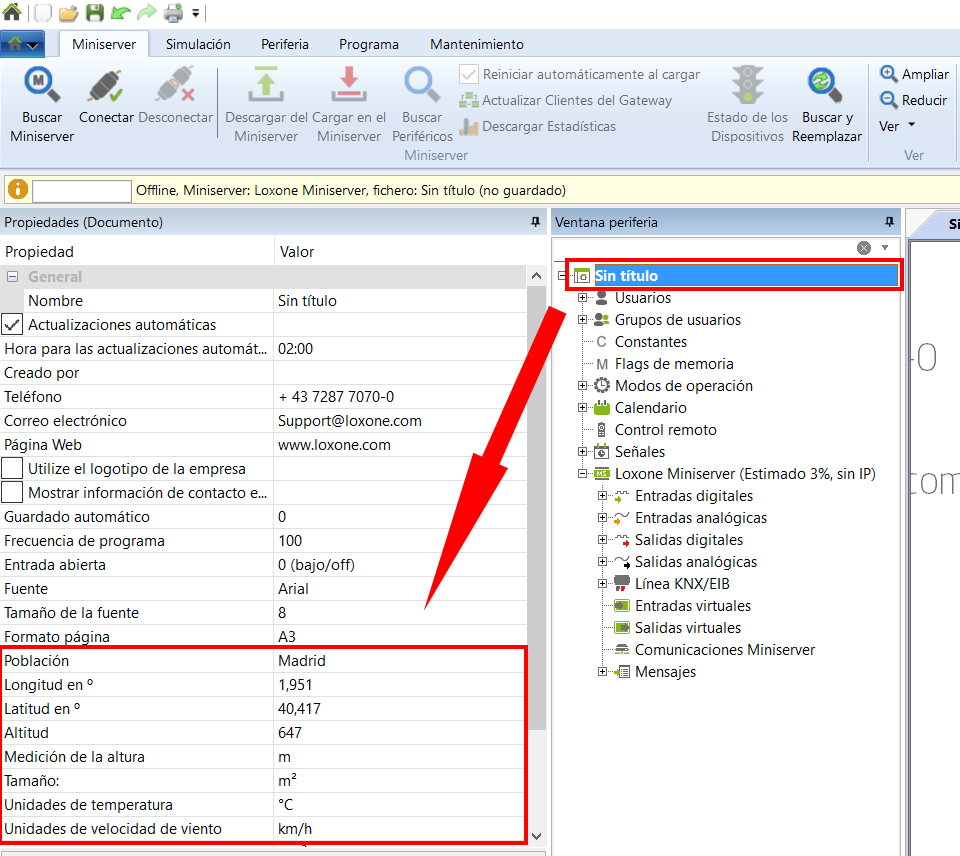The width and height of the screenshot is (960, 856).
Task: Enable Utilize el logotipo de la empresa
Action: pyautogui.click(x=13, y=469)
